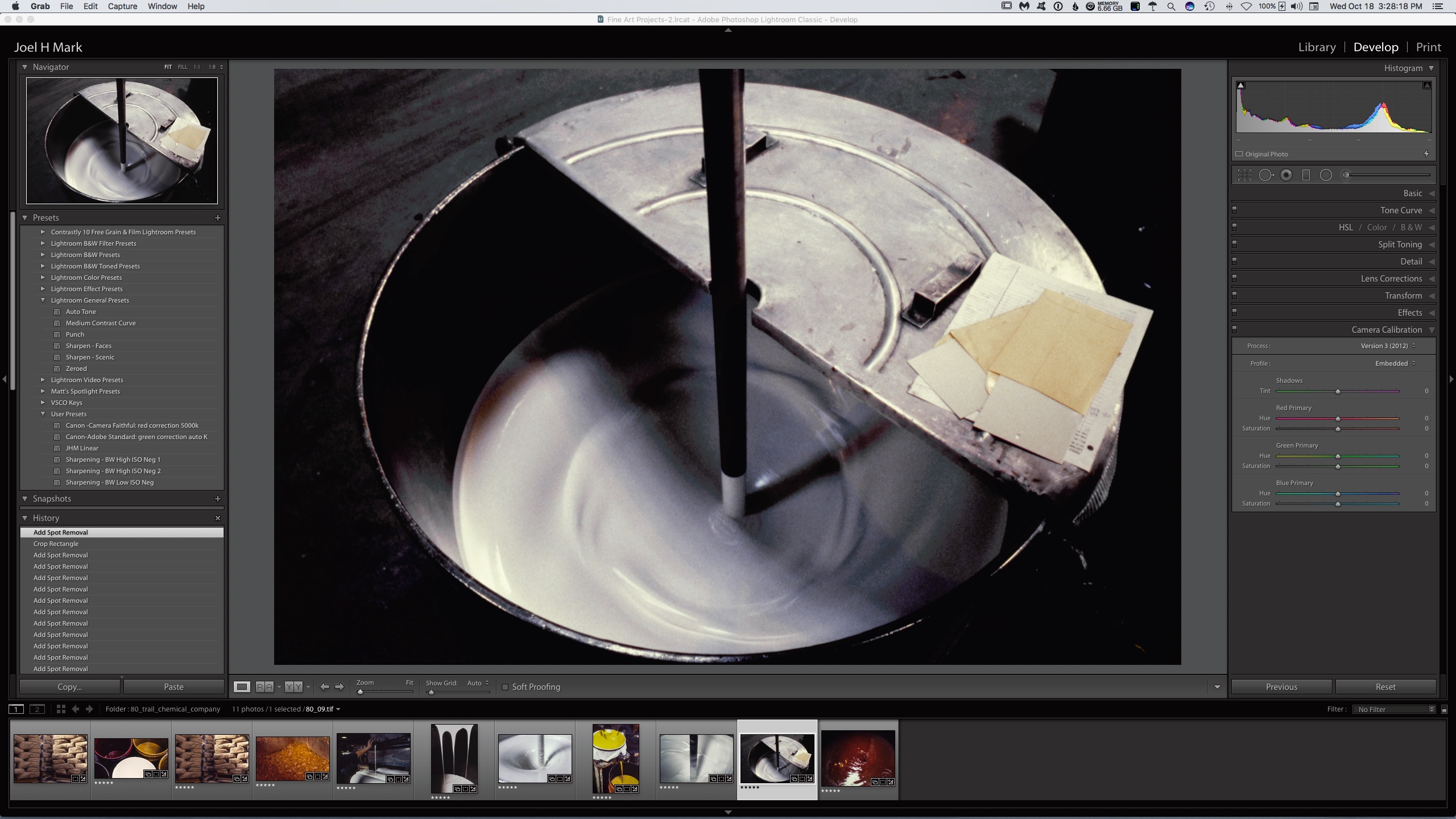
Task: Toggle the Tone Curve panel switch
Action: [1235, 210]
